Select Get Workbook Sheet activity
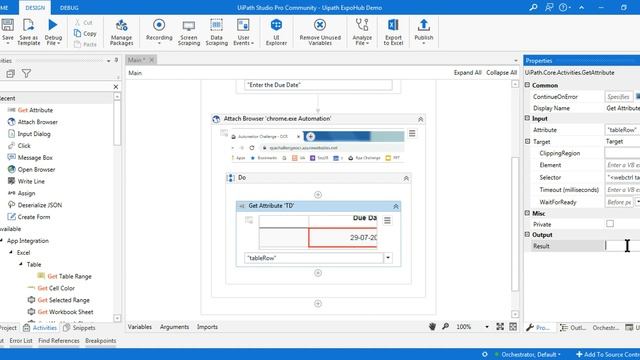Image resolution: width=640 pixels, height=360 pixels. coord(61,312)
